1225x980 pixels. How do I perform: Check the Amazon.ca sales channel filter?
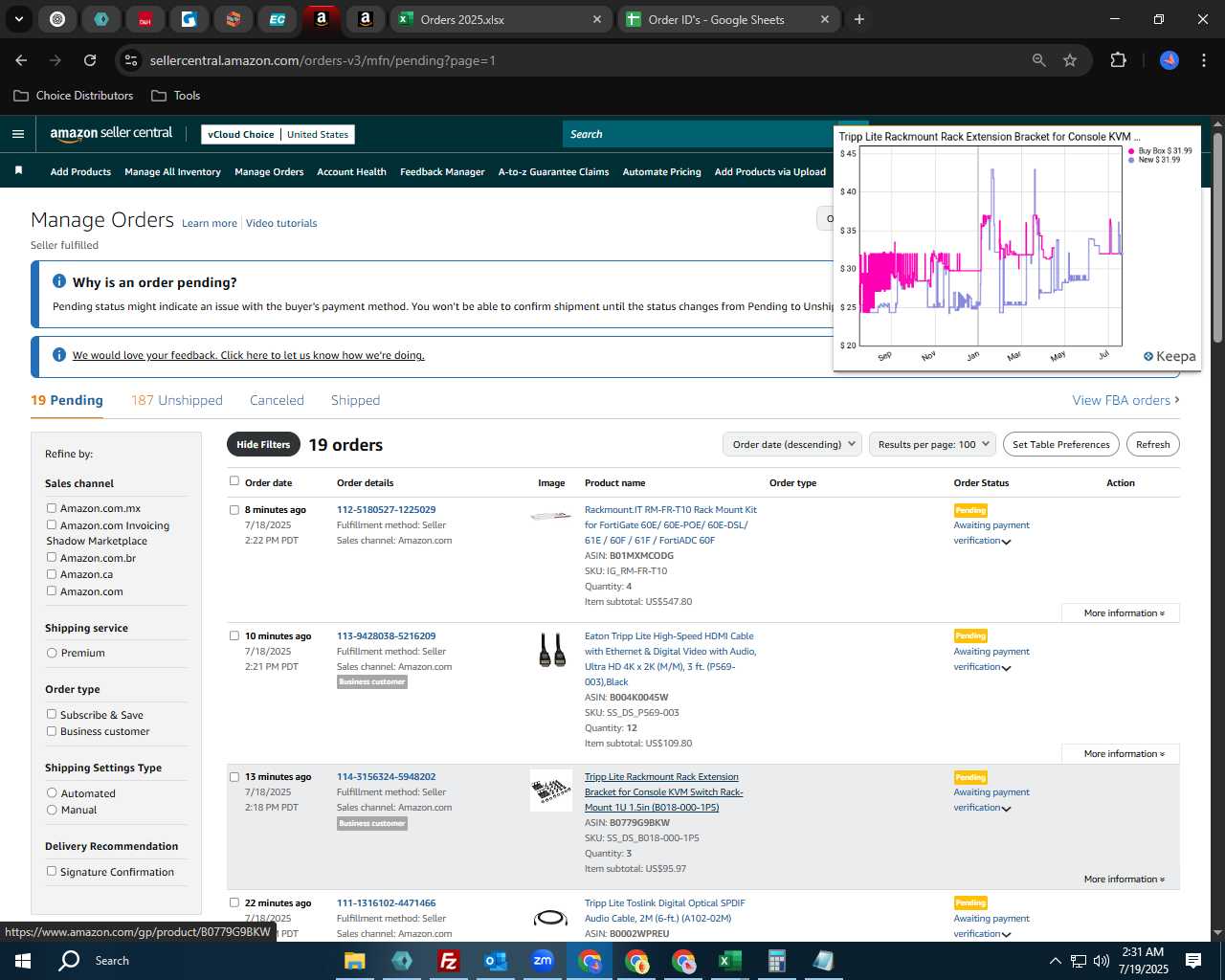click(x=52, y=573)
